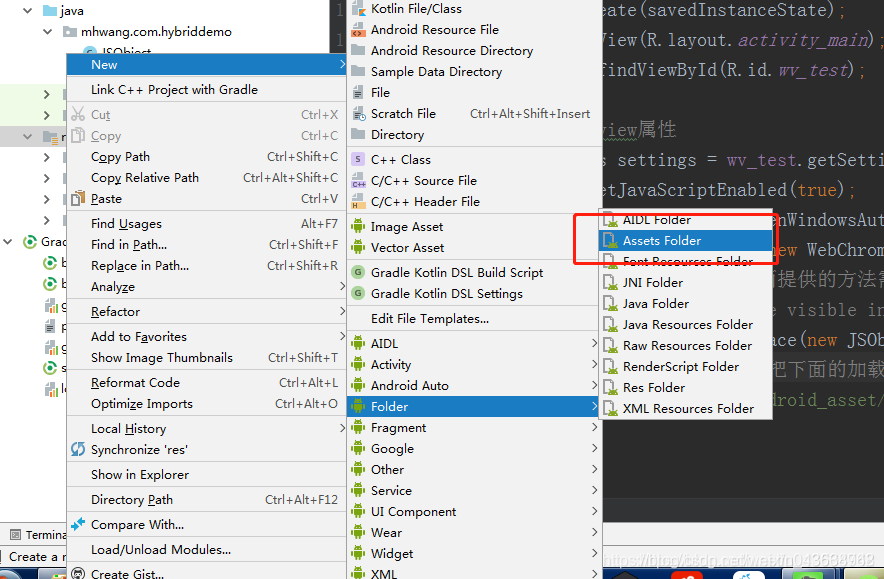Select Copy Path menu entry

(x=206, y=157)
